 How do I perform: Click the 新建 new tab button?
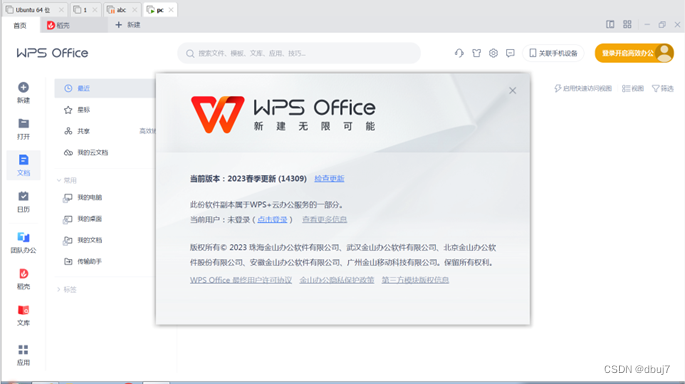(x=128, y=25)
